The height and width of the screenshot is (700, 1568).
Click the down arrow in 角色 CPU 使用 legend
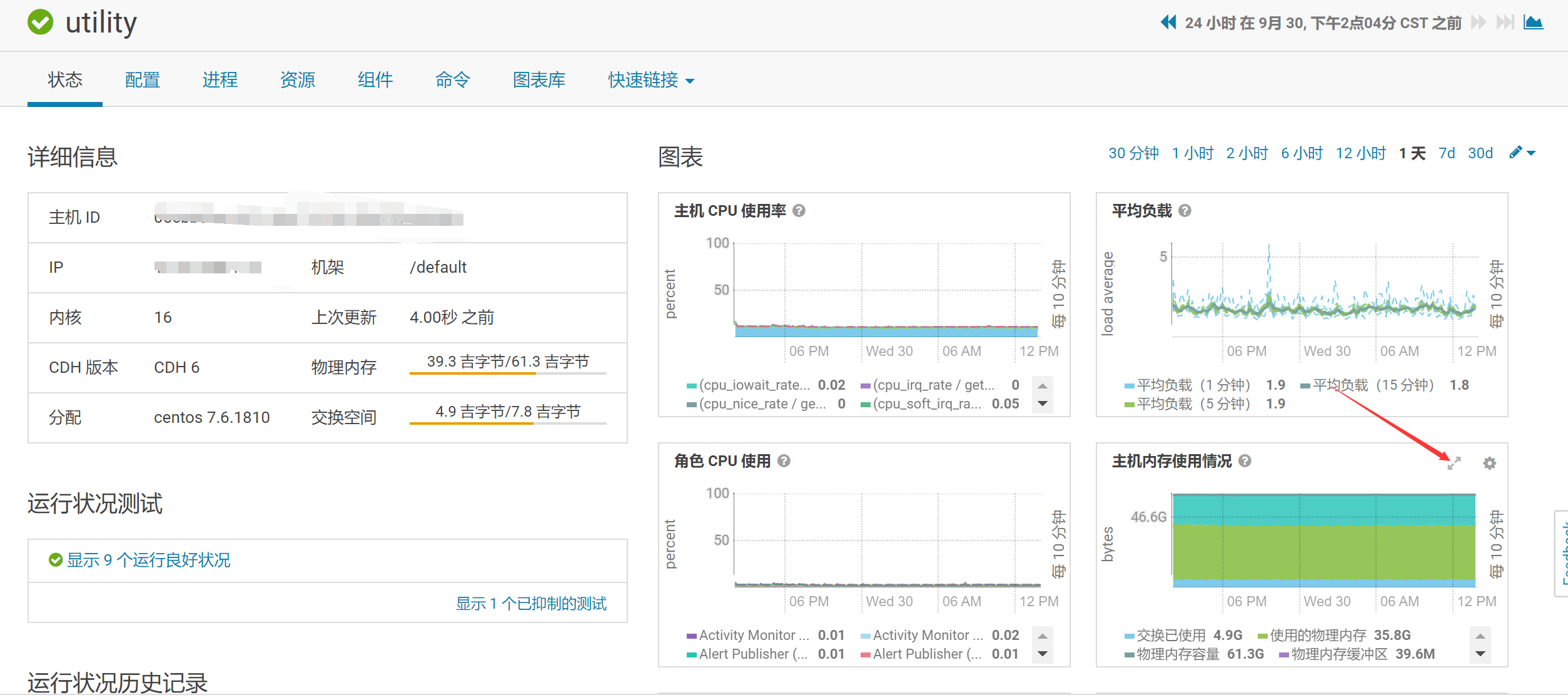click(1042, 654)
